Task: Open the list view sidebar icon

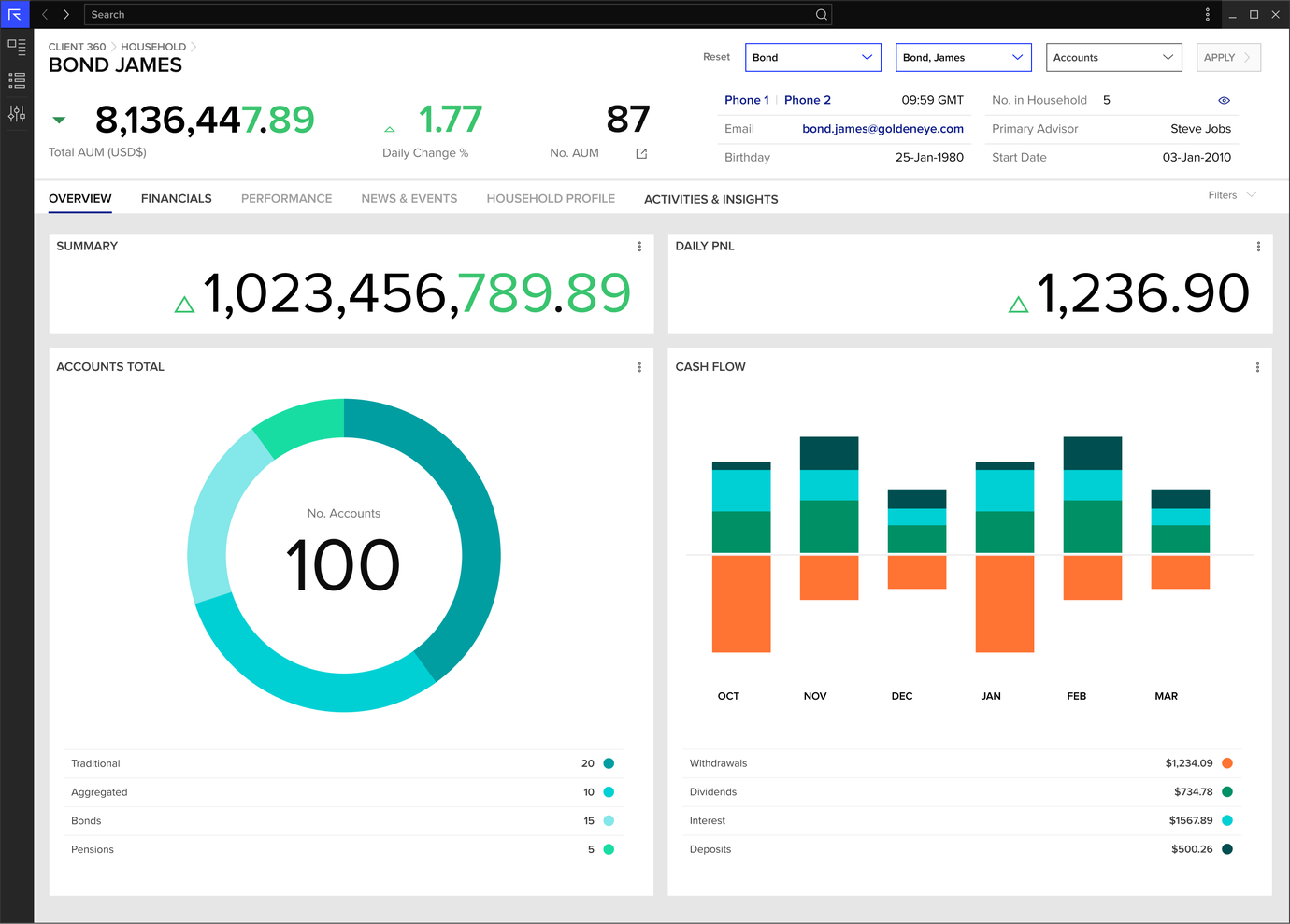Action: pyautogui.click(x=17, y=80)
